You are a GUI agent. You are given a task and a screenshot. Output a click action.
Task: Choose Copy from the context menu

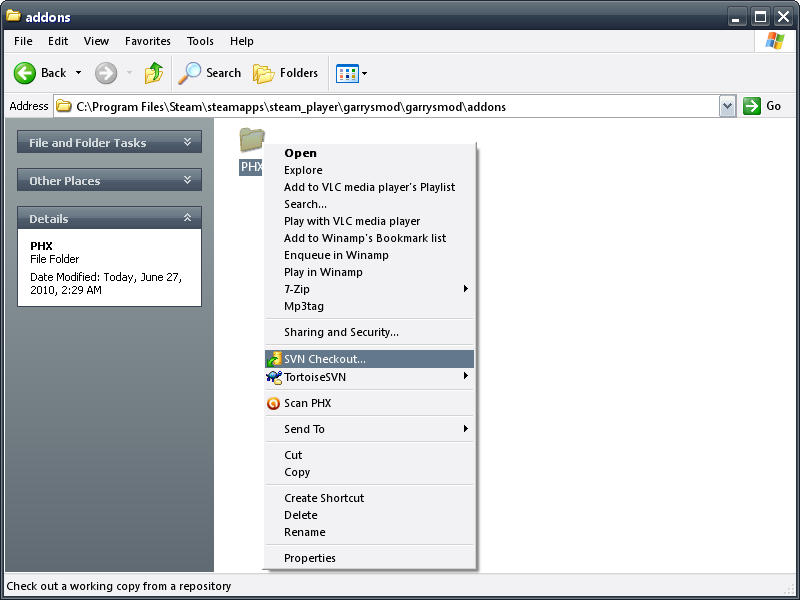(x=369, y=472)
